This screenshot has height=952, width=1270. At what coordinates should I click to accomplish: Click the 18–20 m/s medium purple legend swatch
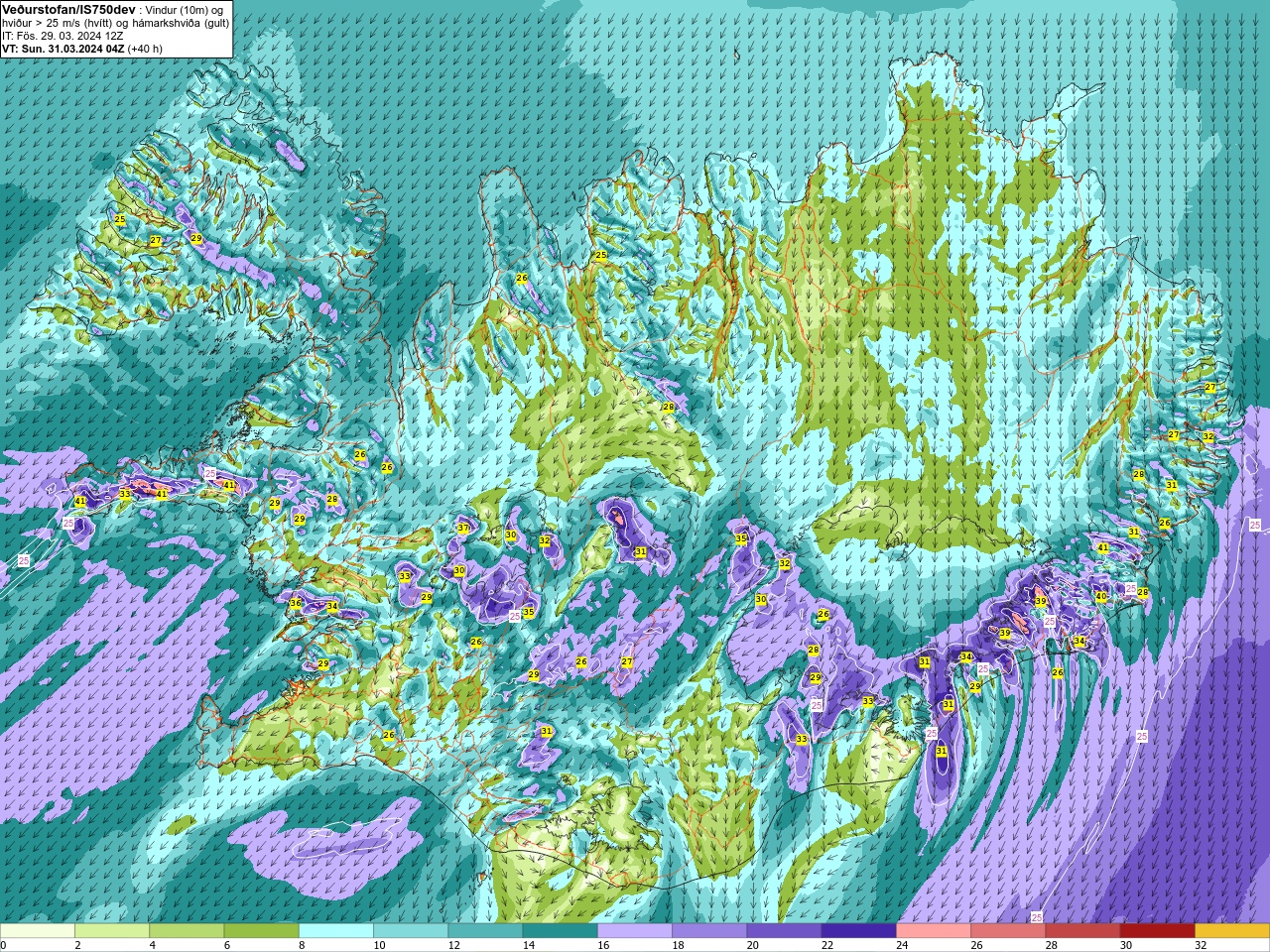click(709, 931)
